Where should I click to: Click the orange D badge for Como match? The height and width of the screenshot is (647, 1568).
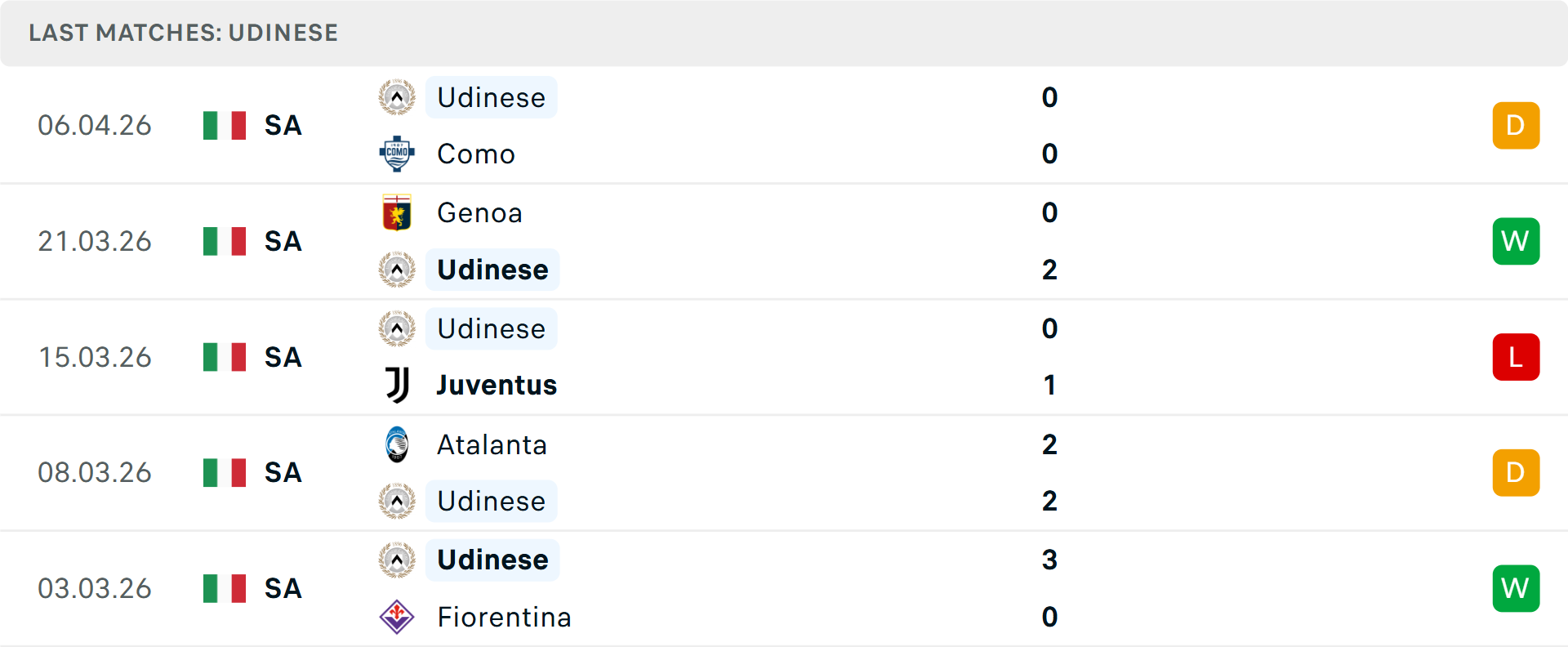click(x=1516, y=125)
